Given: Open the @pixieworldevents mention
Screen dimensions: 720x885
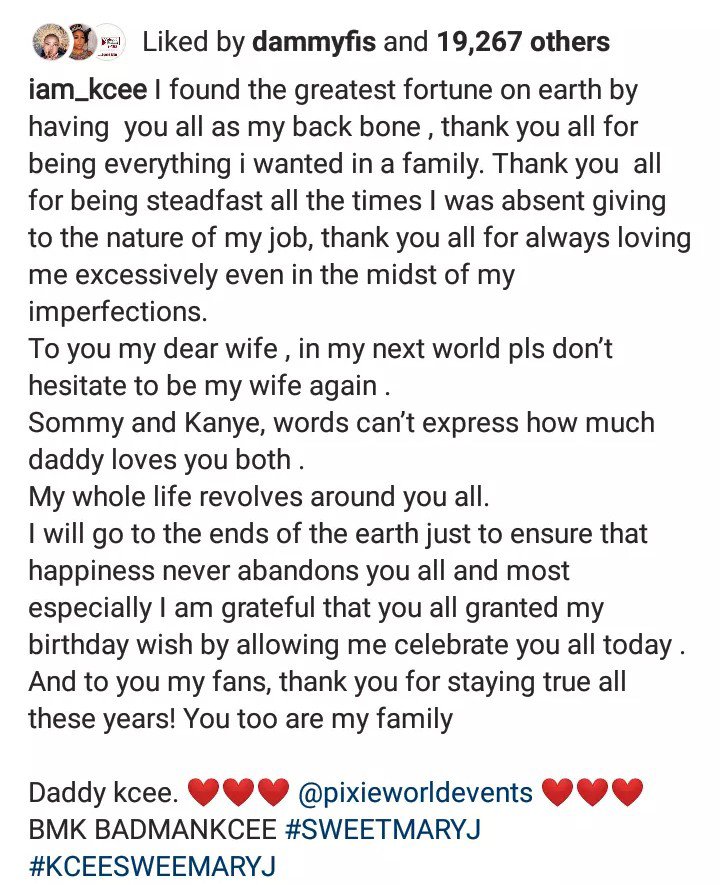Looking at the screenshot, I should coord(415,793).
